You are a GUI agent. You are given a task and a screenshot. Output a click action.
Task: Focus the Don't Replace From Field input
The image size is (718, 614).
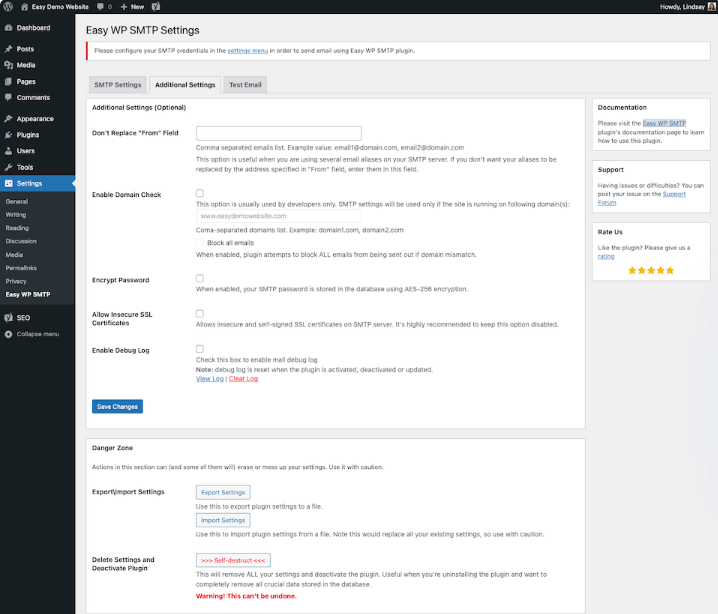pos(278,133)
